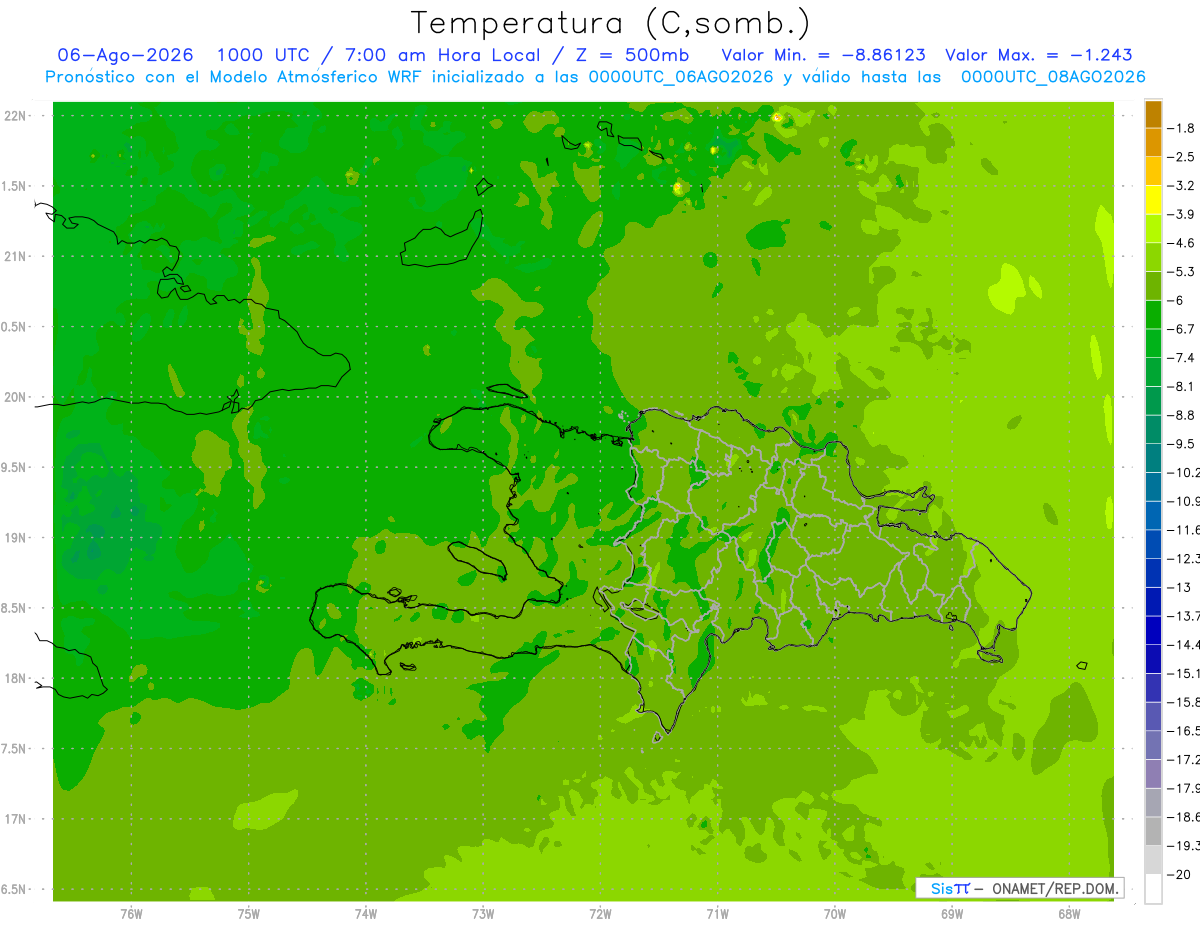
Task: Click the "18N" latitude label
Action: point(16,679)
